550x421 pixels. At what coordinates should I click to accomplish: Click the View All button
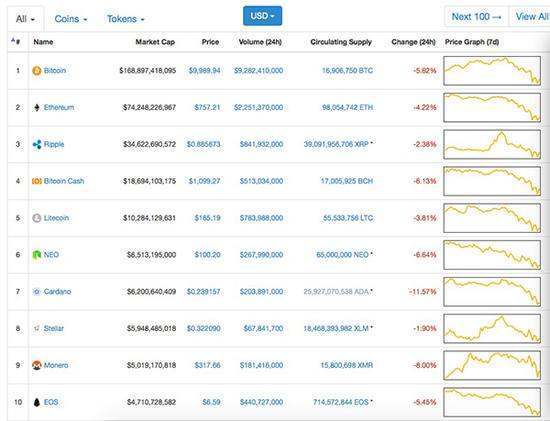(531, 16)
